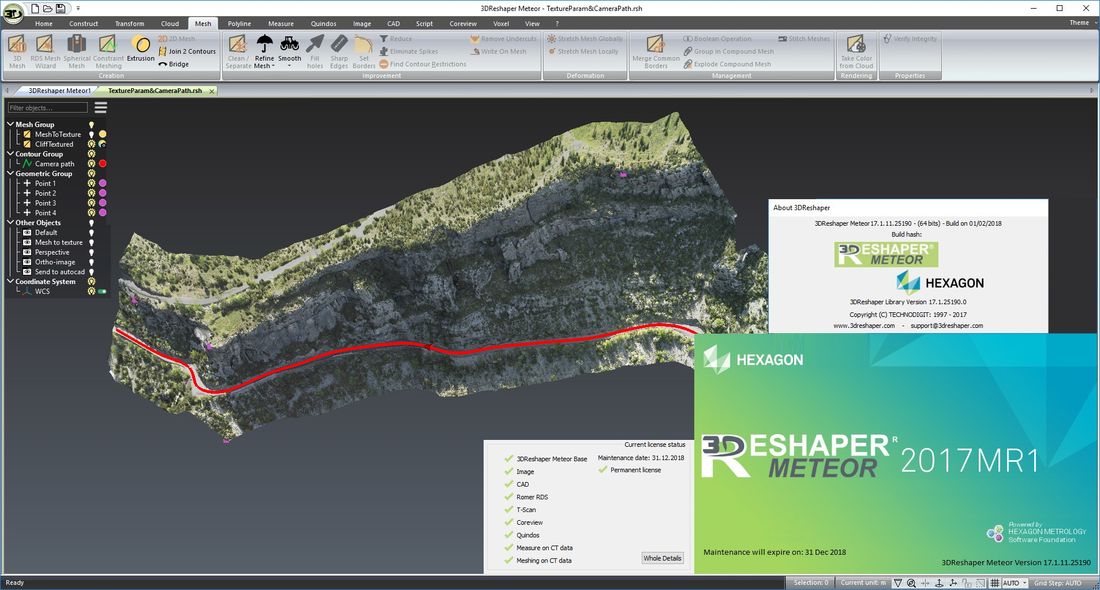Toggle visibility of Point 3
Screen dimensions: 1100x590
(91, 203)
